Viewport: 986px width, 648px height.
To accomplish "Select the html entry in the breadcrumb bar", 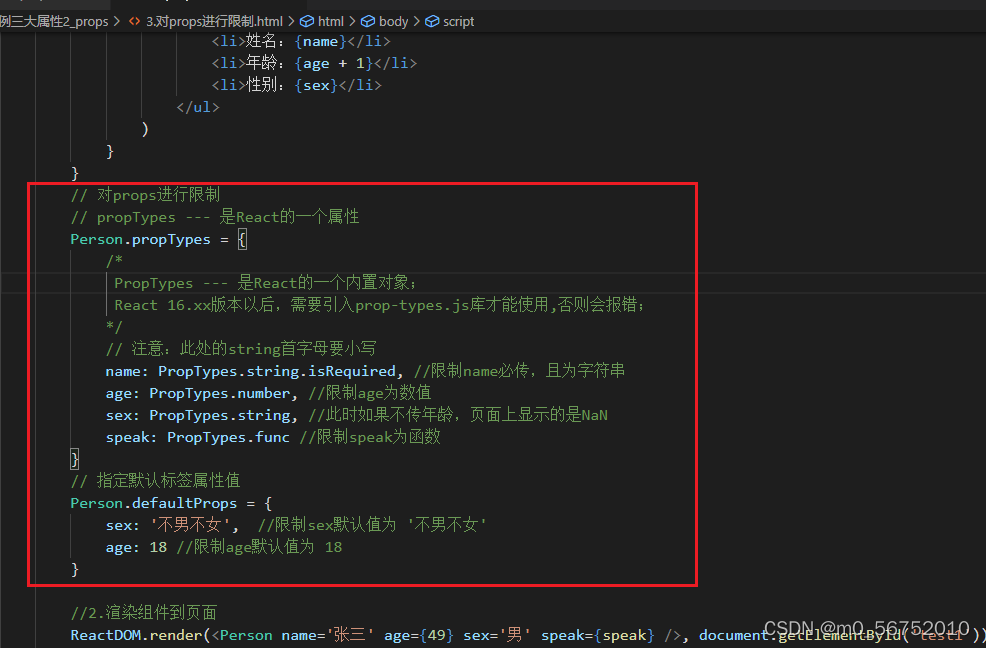I will [x=330, y=20].
